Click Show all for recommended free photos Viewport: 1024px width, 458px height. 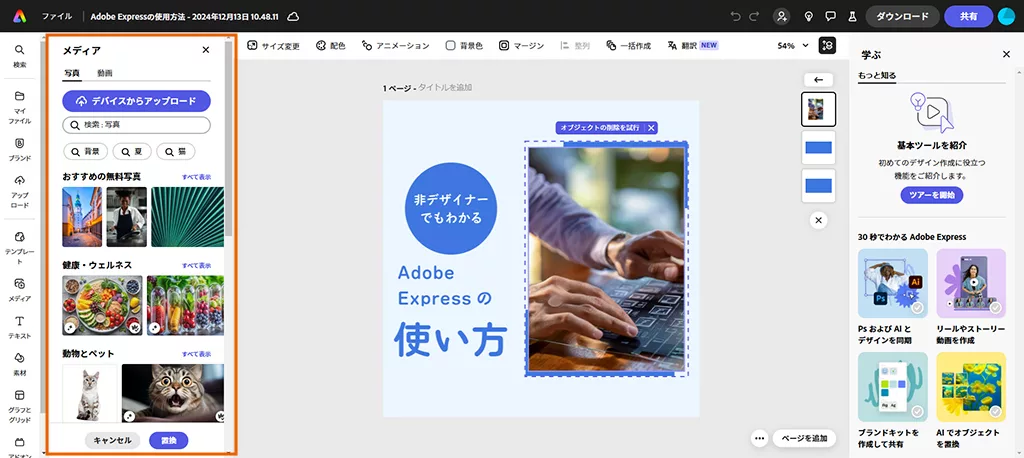[x=196, y=177]
